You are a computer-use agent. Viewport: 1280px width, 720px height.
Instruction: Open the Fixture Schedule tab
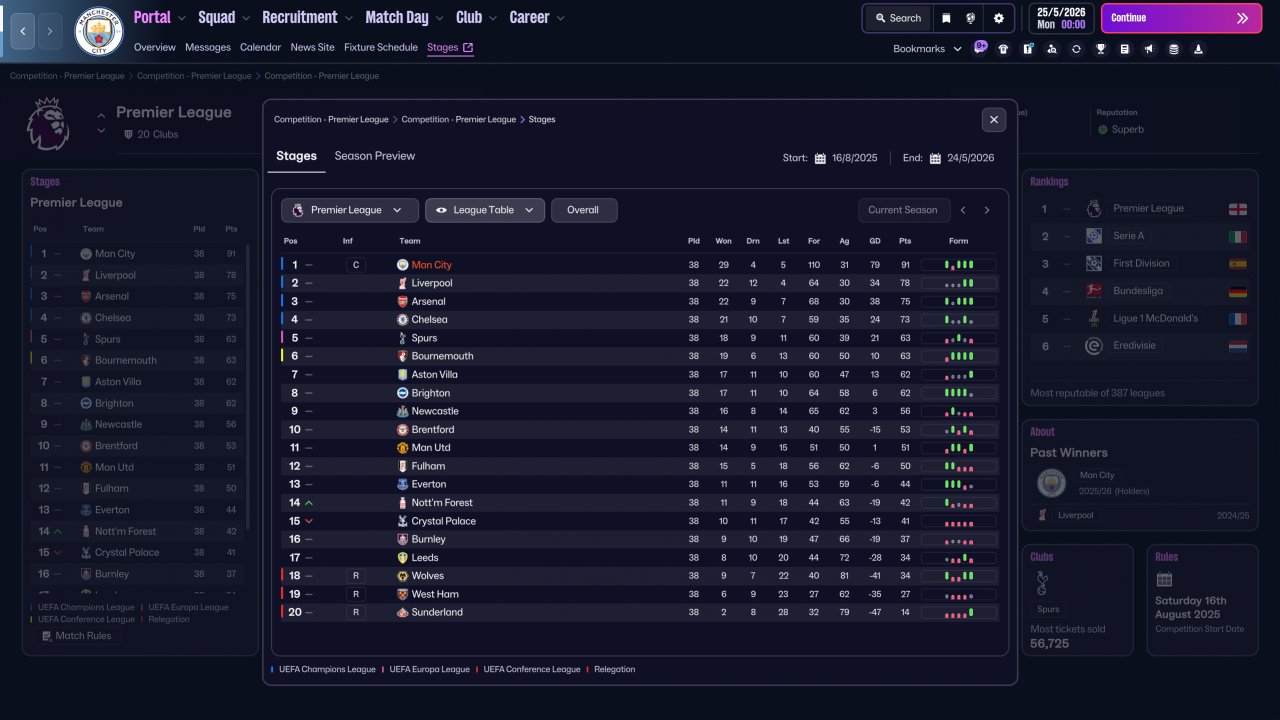point(381,47)
